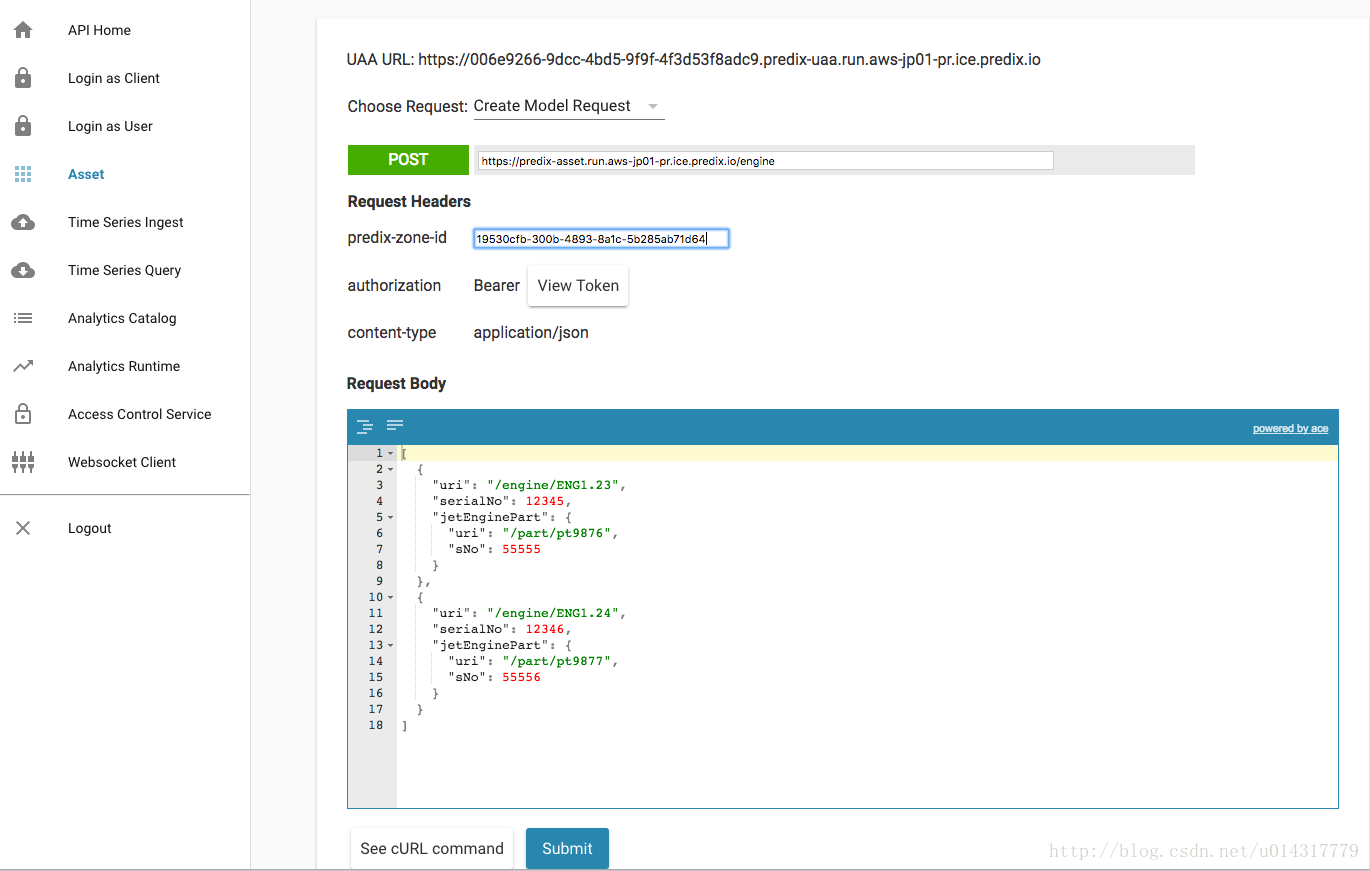
Task: Select Logout in sidebar
Action: tap(90, 528)
